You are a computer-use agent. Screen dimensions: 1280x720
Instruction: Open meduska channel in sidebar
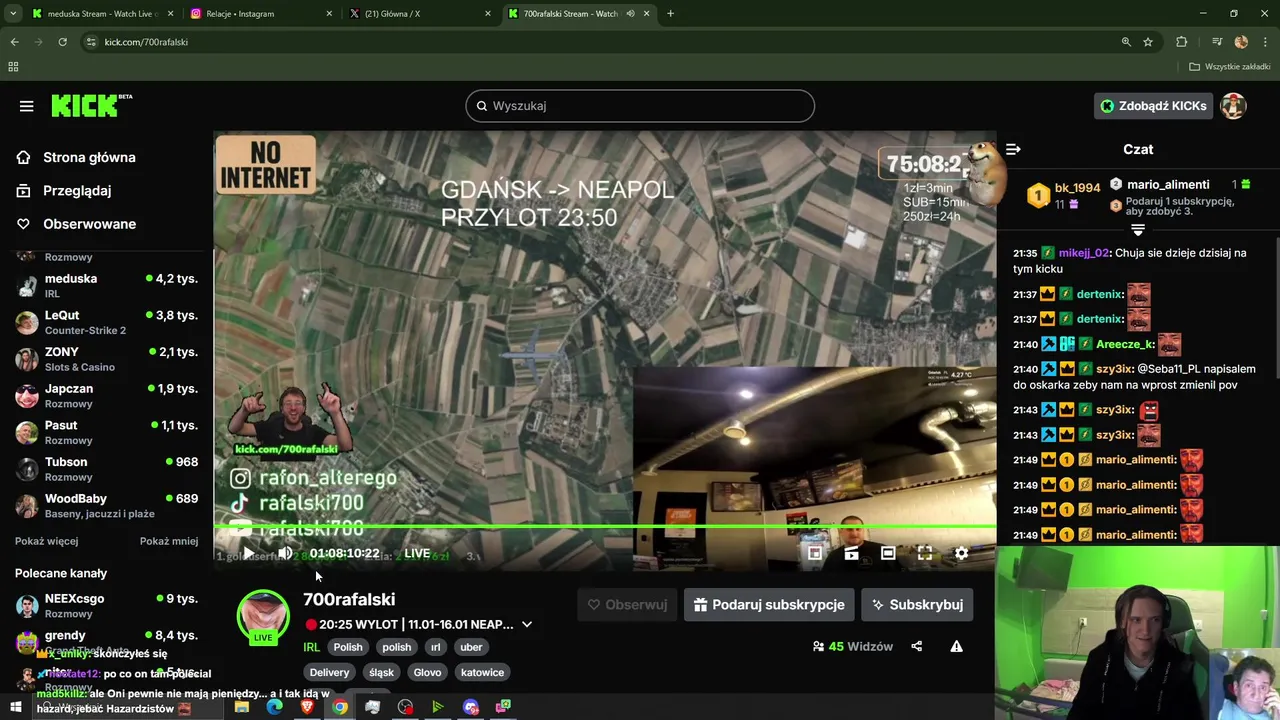click(107, 285)
